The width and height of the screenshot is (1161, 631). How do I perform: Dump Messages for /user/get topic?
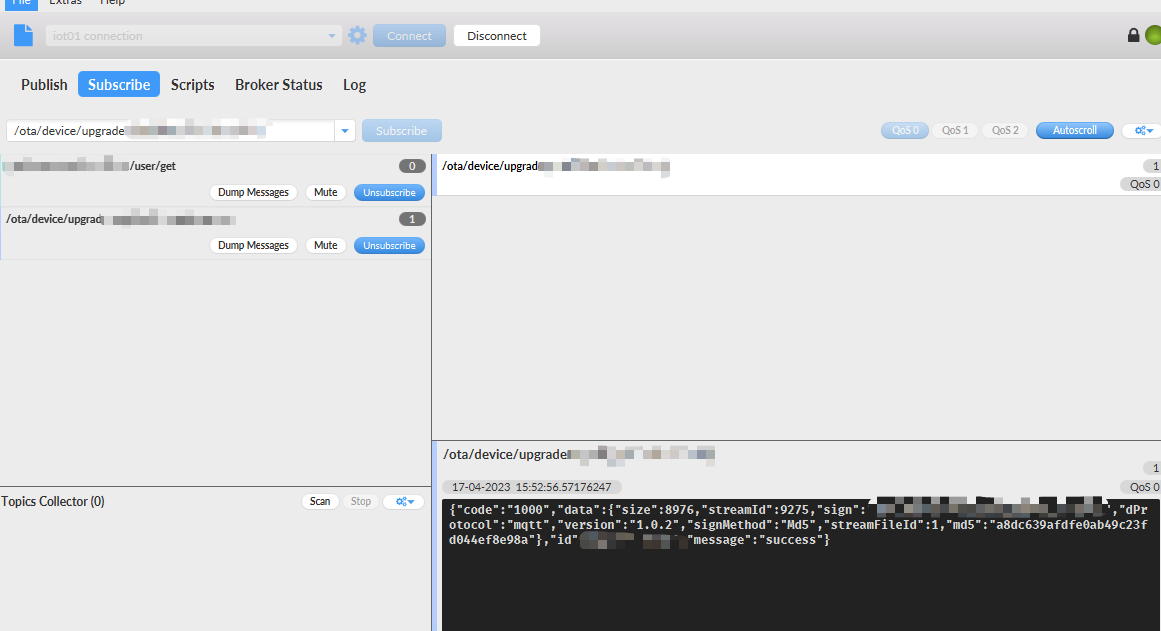[253, 193]
